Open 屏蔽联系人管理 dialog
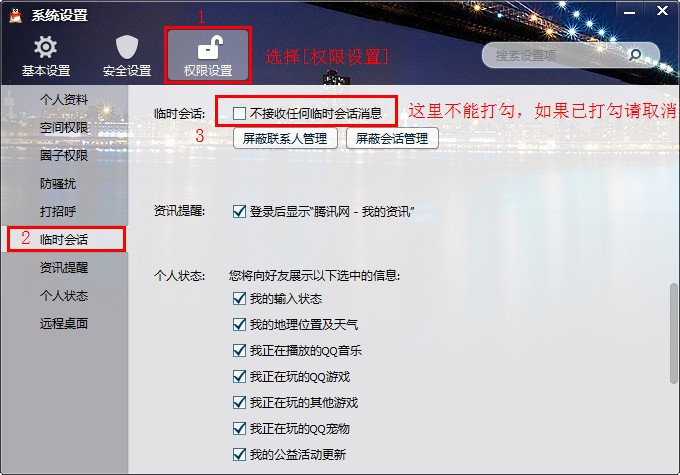 pos(285,138)
